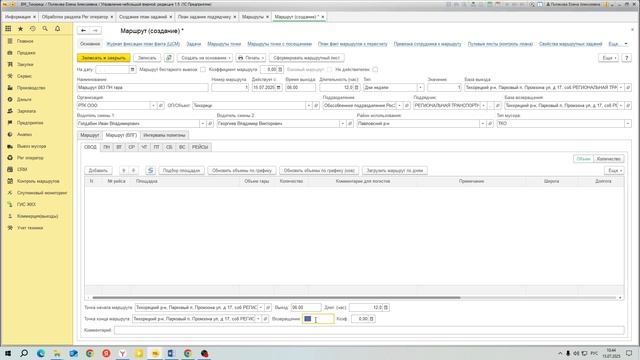Open the History clock icon

pyautogui.click(x=33, y=29)
